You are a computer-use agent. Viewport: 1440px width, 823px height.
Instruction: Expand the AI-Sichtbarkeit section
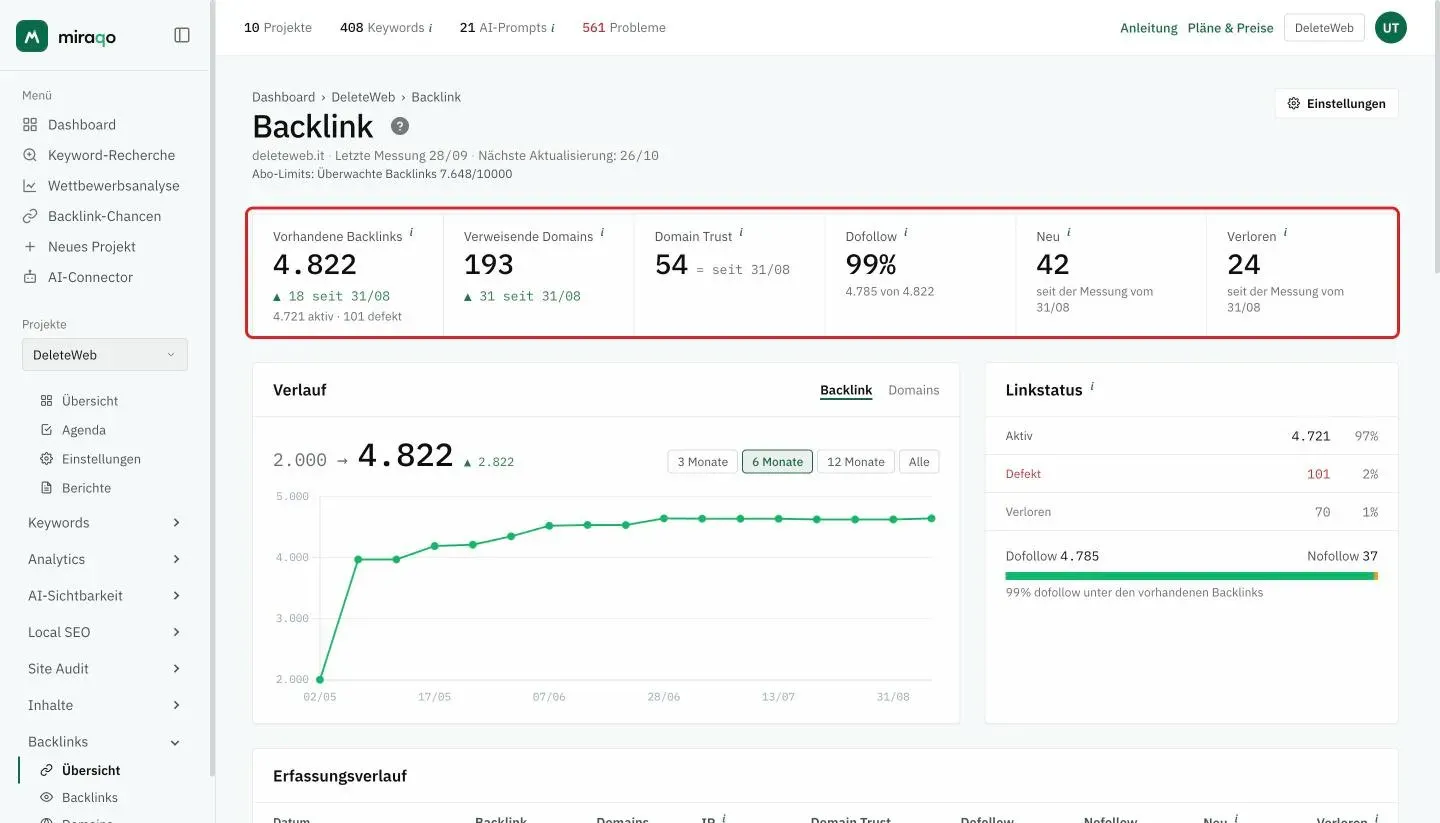tap(105, 596)
